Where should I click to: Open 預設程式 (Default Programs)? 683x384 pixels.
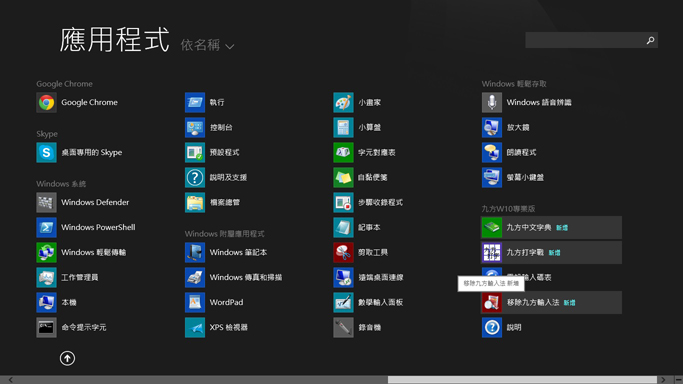(212, 152)
